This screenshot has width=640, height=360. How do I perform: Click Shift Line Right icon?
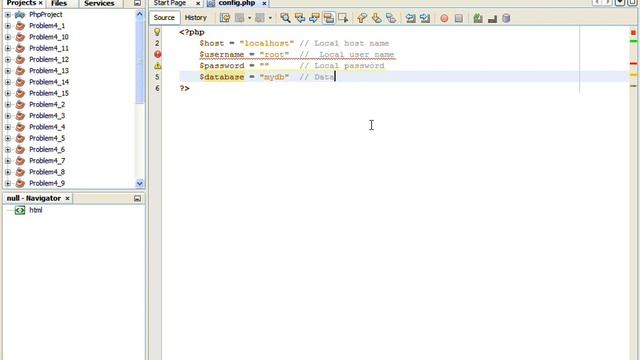point(425,18)
